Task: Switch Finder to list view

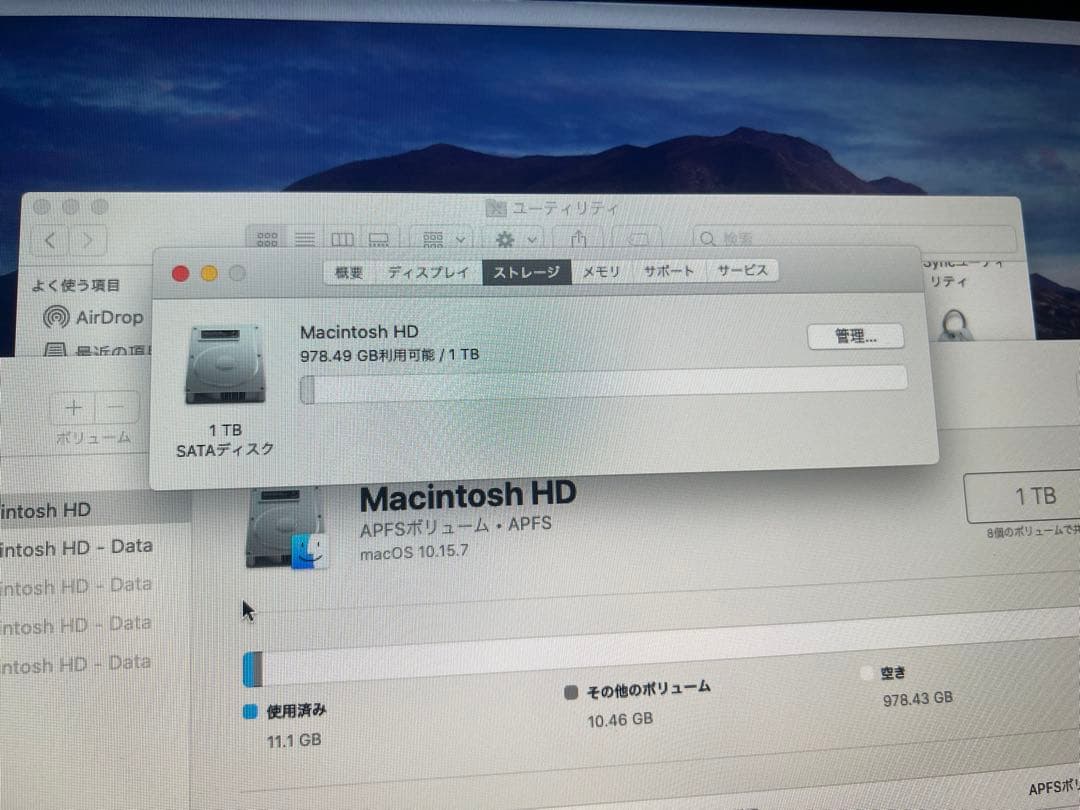Action: pyautogui.click(x=305, y=238)
